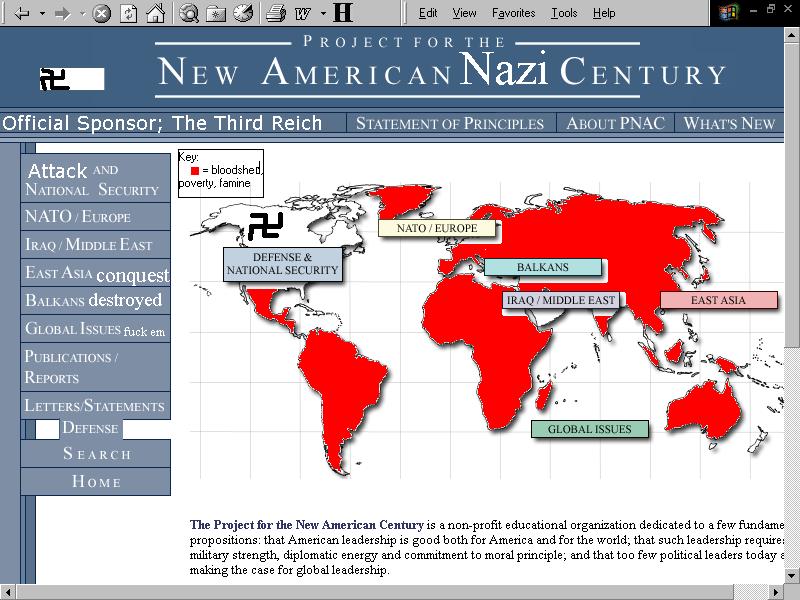Screen dimensions: 800x600
Task: Visit the About PNAC page
Action: click(x=615, y=123)
